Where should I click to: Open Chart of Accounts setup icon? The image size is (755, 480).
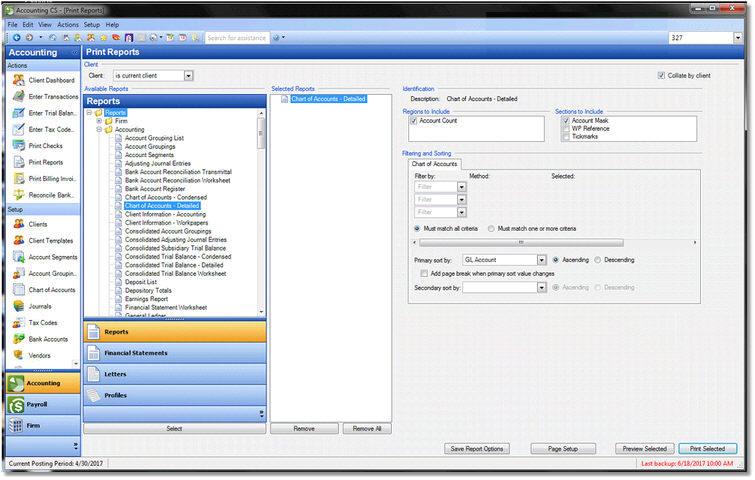click(19, 289)
